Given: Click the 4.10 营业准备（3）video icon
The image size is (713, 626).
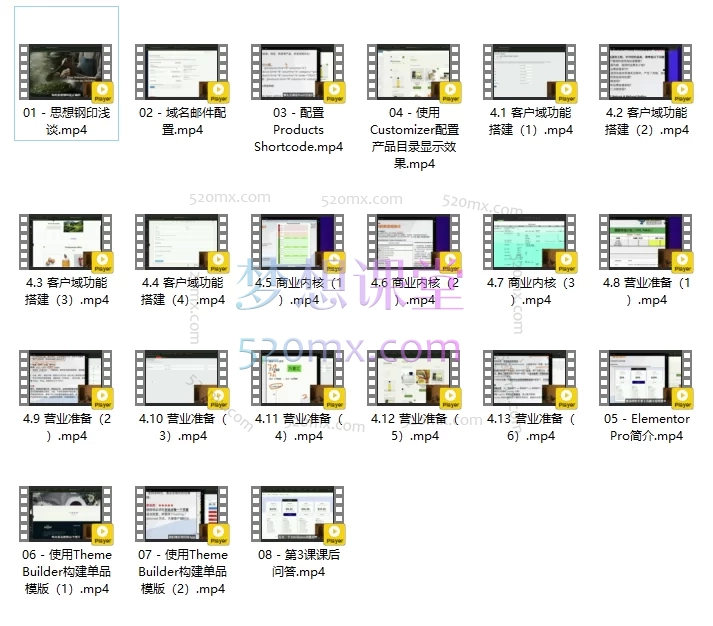Looking at the screenshot, I should [x=182, y=379].
